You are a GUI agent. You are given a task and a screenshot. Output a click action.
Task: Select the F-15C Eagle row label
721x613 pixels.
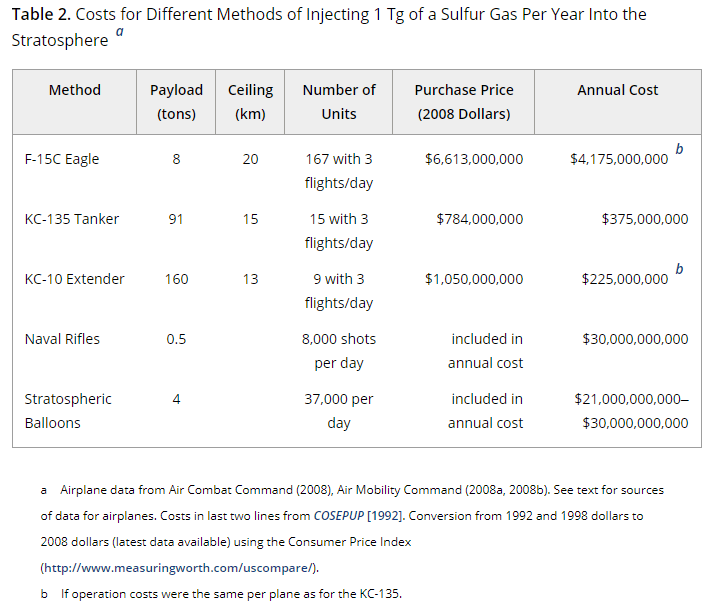pyautogui.click(x=62, y=159)
